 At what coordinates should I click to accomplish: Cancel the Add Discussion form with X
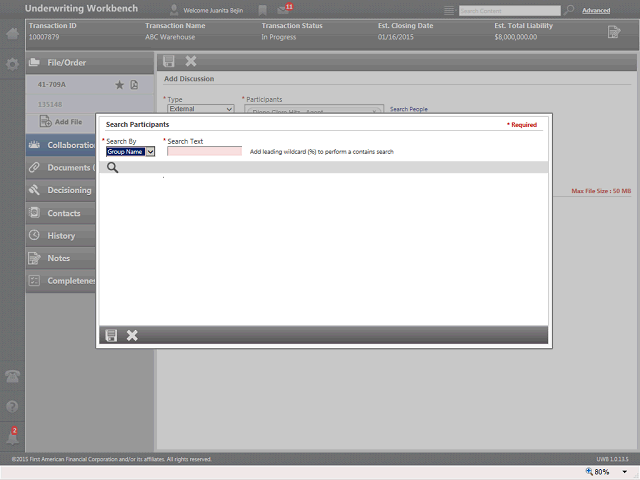click(x=191, y=61)
